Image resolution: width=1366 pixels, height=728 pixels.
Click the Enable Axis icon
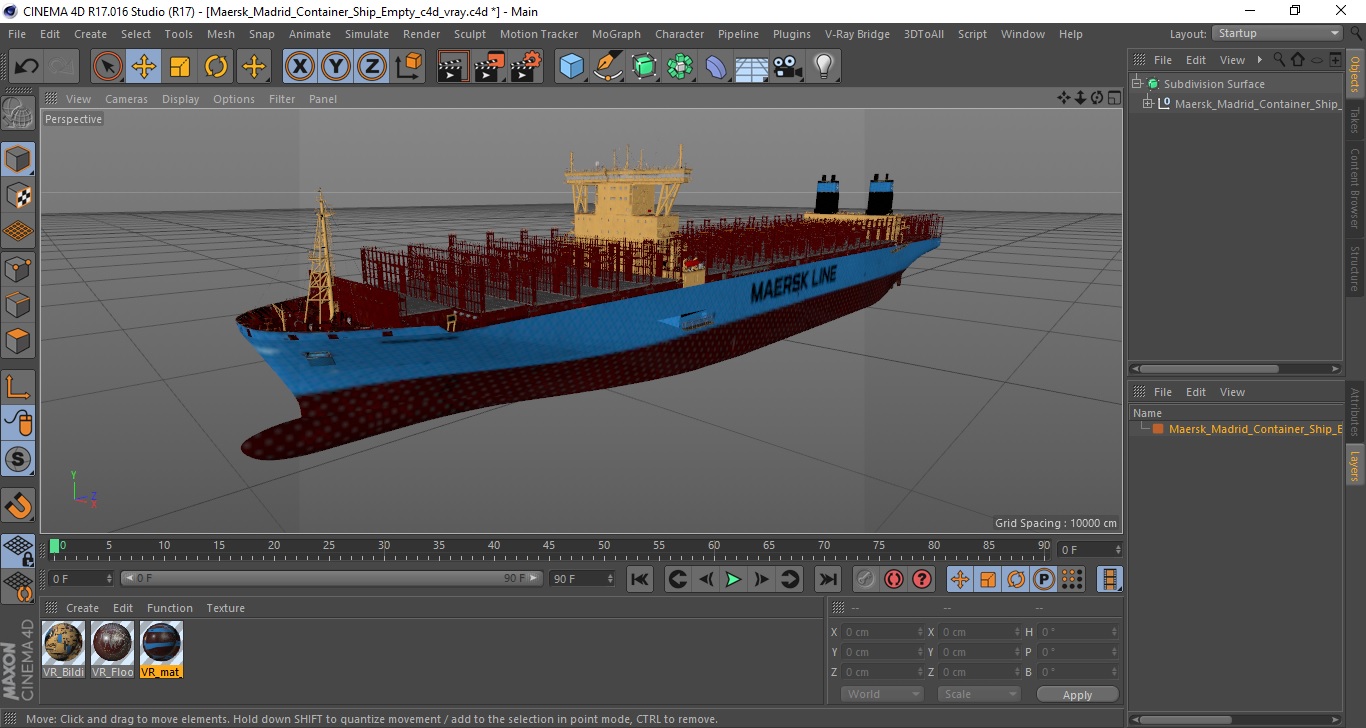[18, 387]
